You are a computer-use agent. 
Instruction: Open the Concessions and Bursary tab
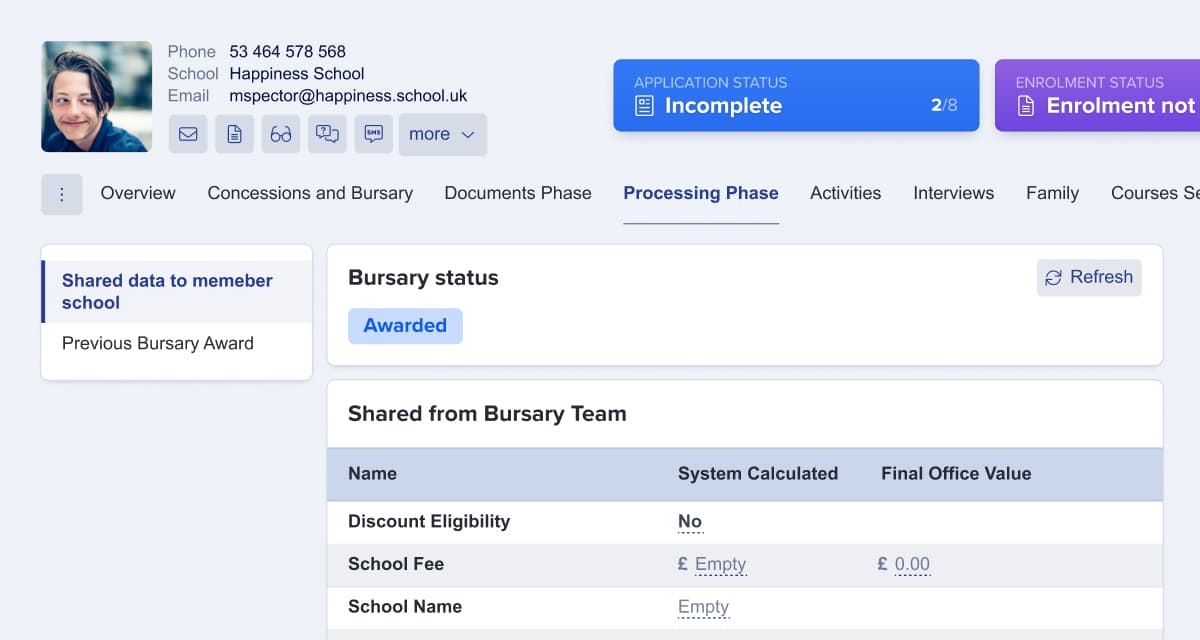(x=310, y=193)
